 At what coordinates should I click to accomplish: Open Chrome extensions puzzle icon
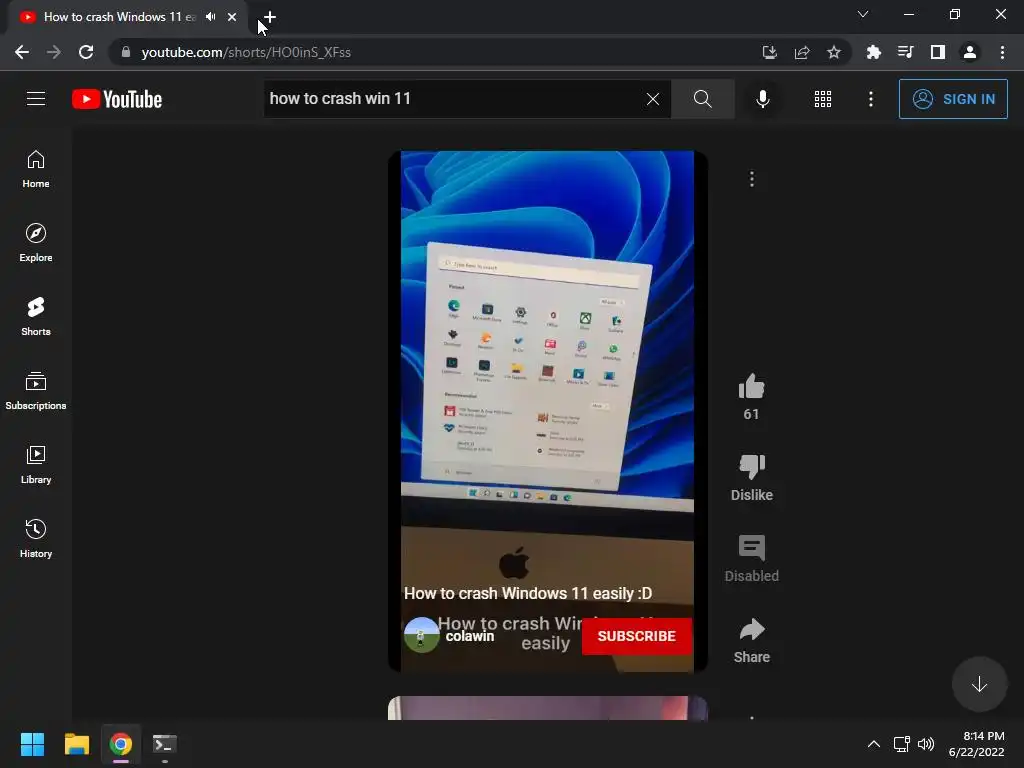pyautogui.click(x=873, y=52)
